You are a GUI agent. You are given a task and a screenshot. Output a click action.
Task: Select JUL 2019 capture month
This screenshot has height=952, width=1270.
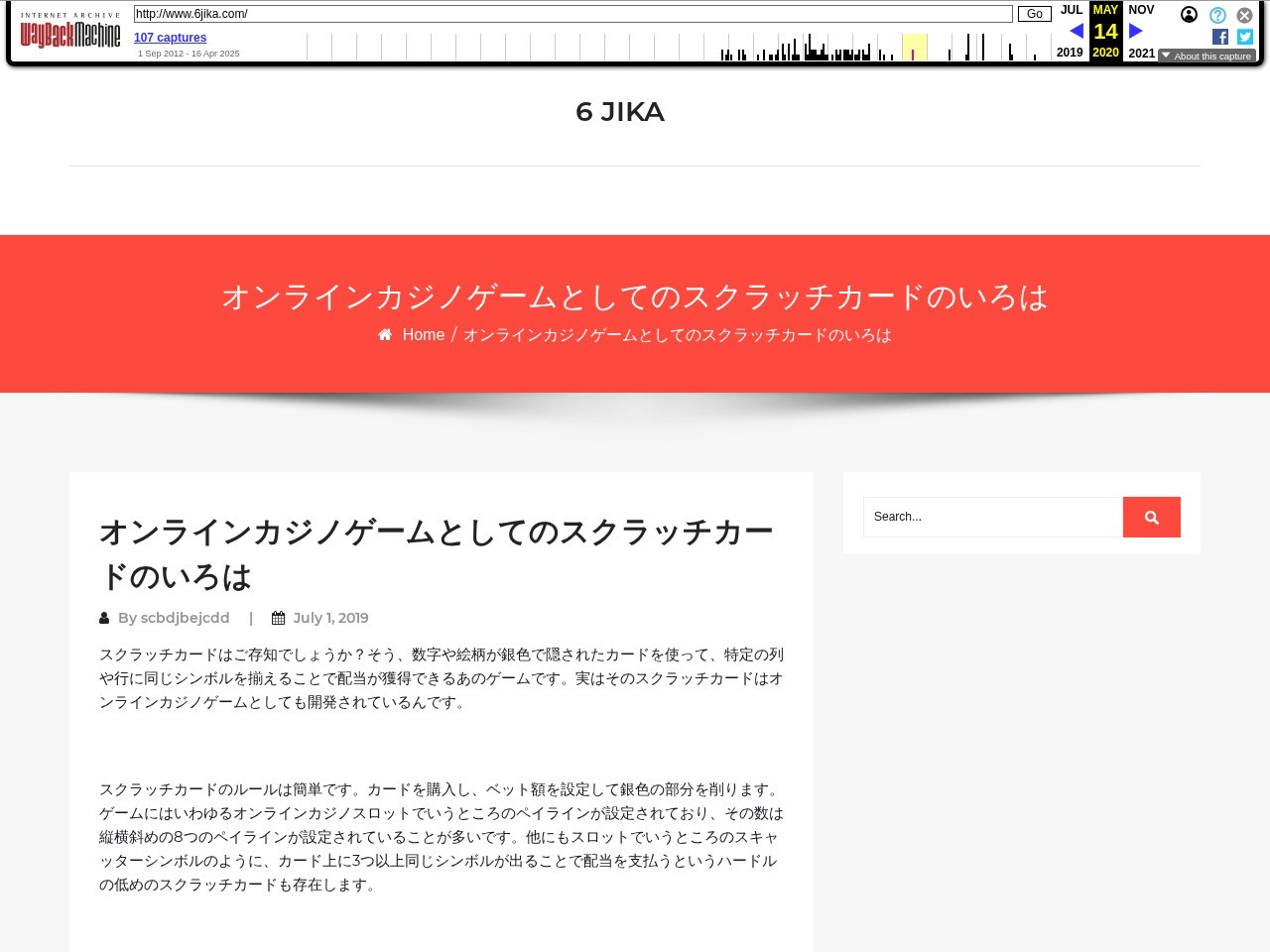tap(1071, 10)
